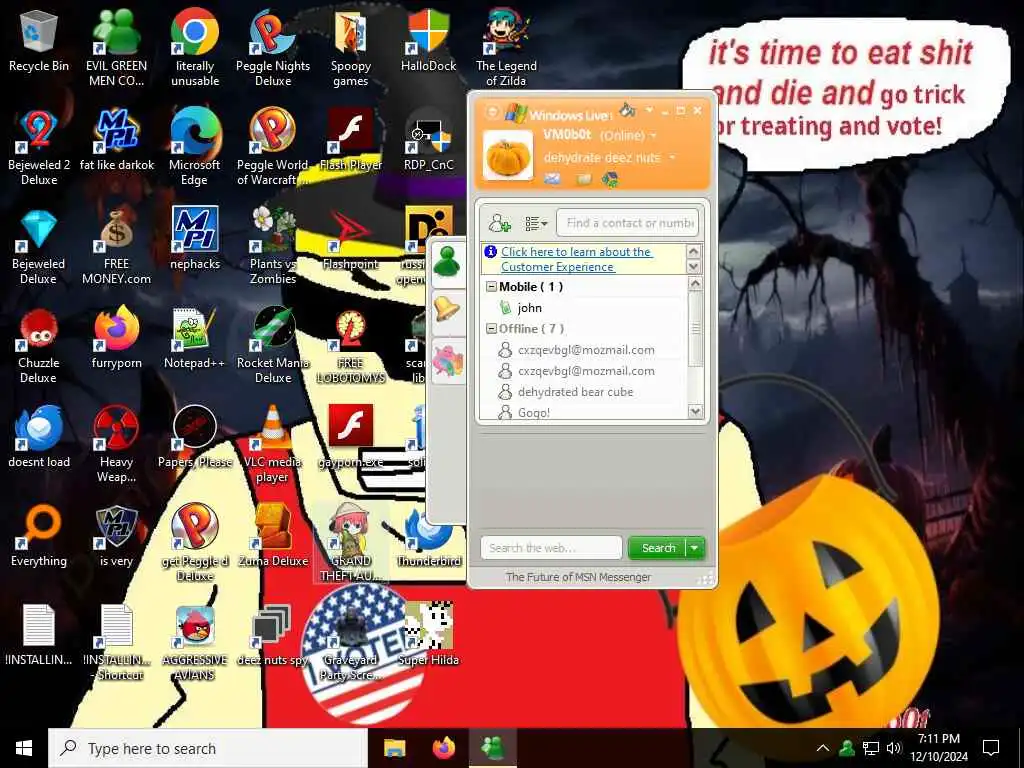Screen dimensions: 1024x768
Task: Click the VM0b0t display name
Action: click(566, 135)
